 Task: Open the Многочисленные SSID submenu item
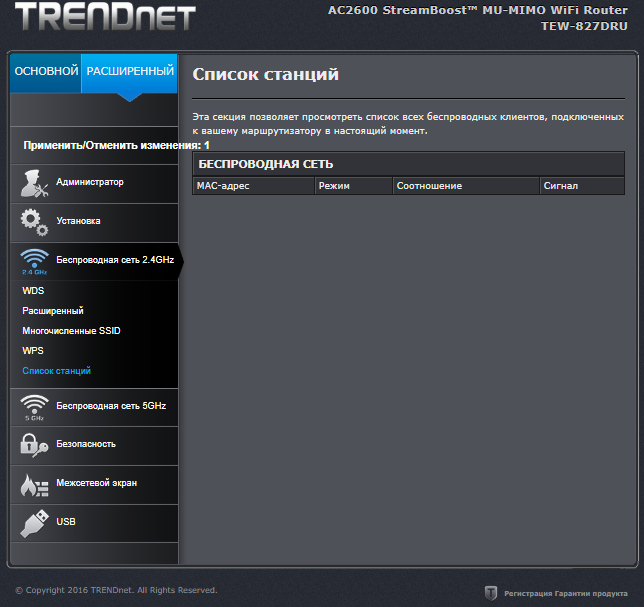point(71,331)
